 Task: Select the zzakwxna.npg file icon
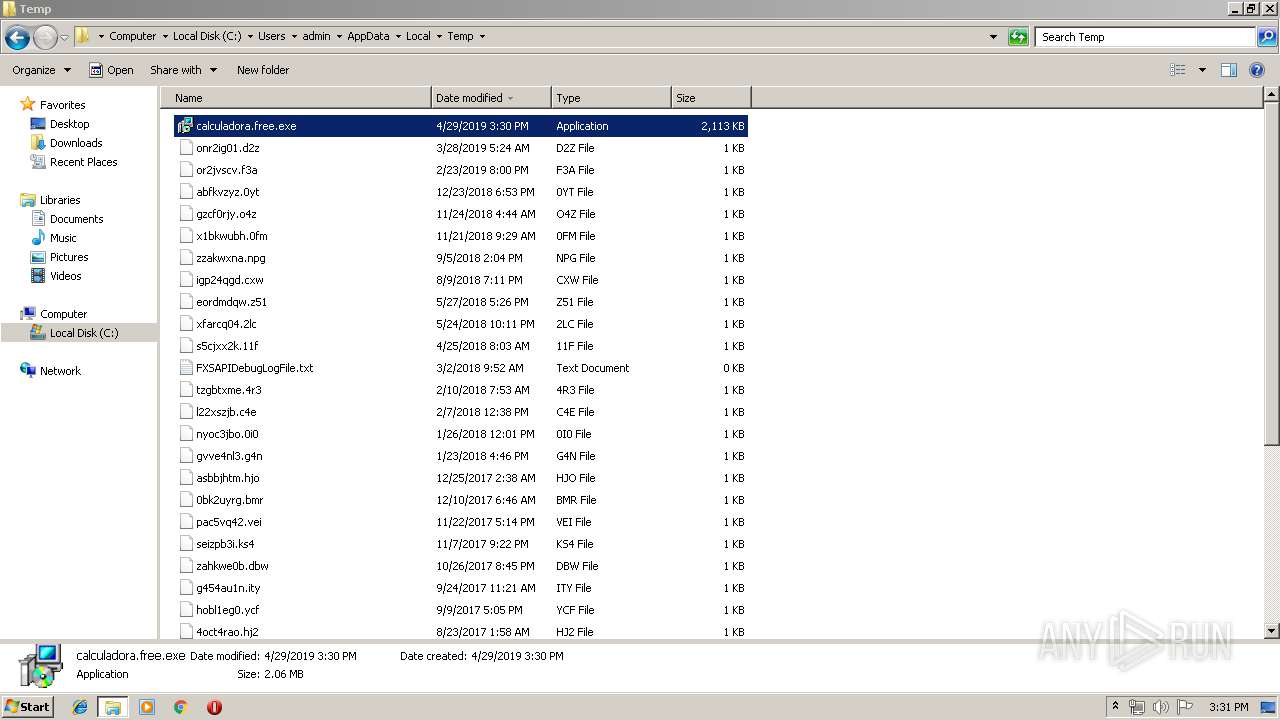coord(185,258)
